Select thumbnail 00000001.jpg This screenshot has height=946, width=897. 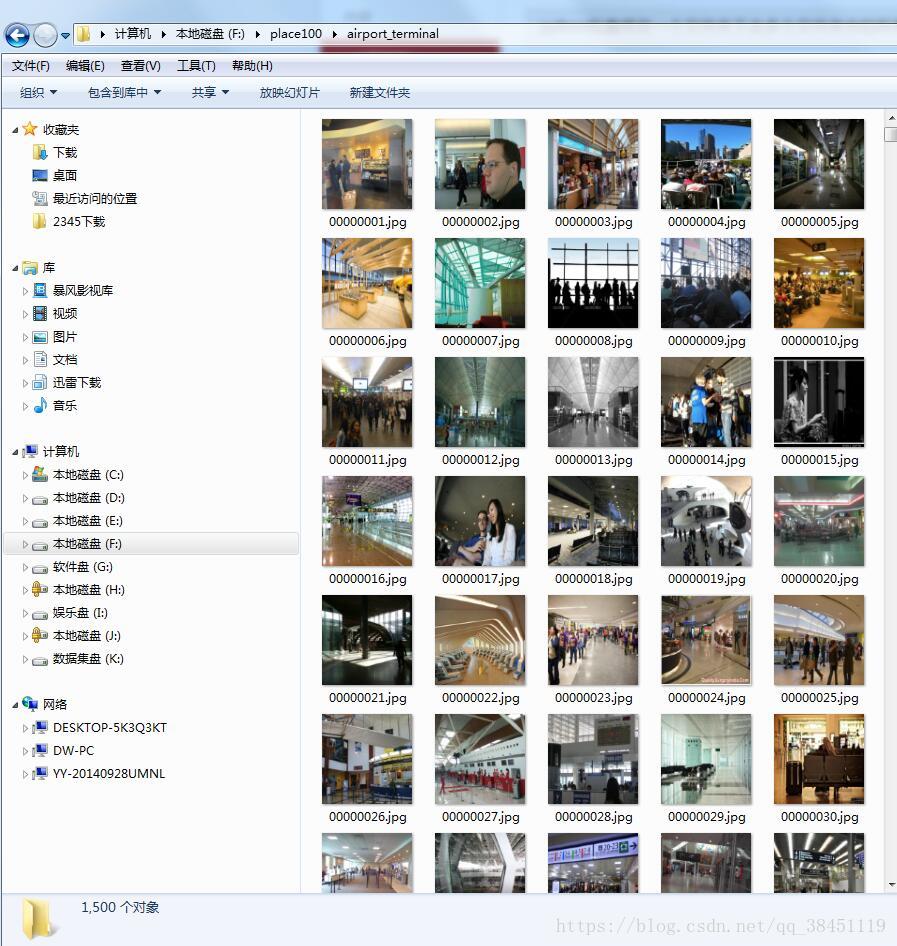coord(367,164)
